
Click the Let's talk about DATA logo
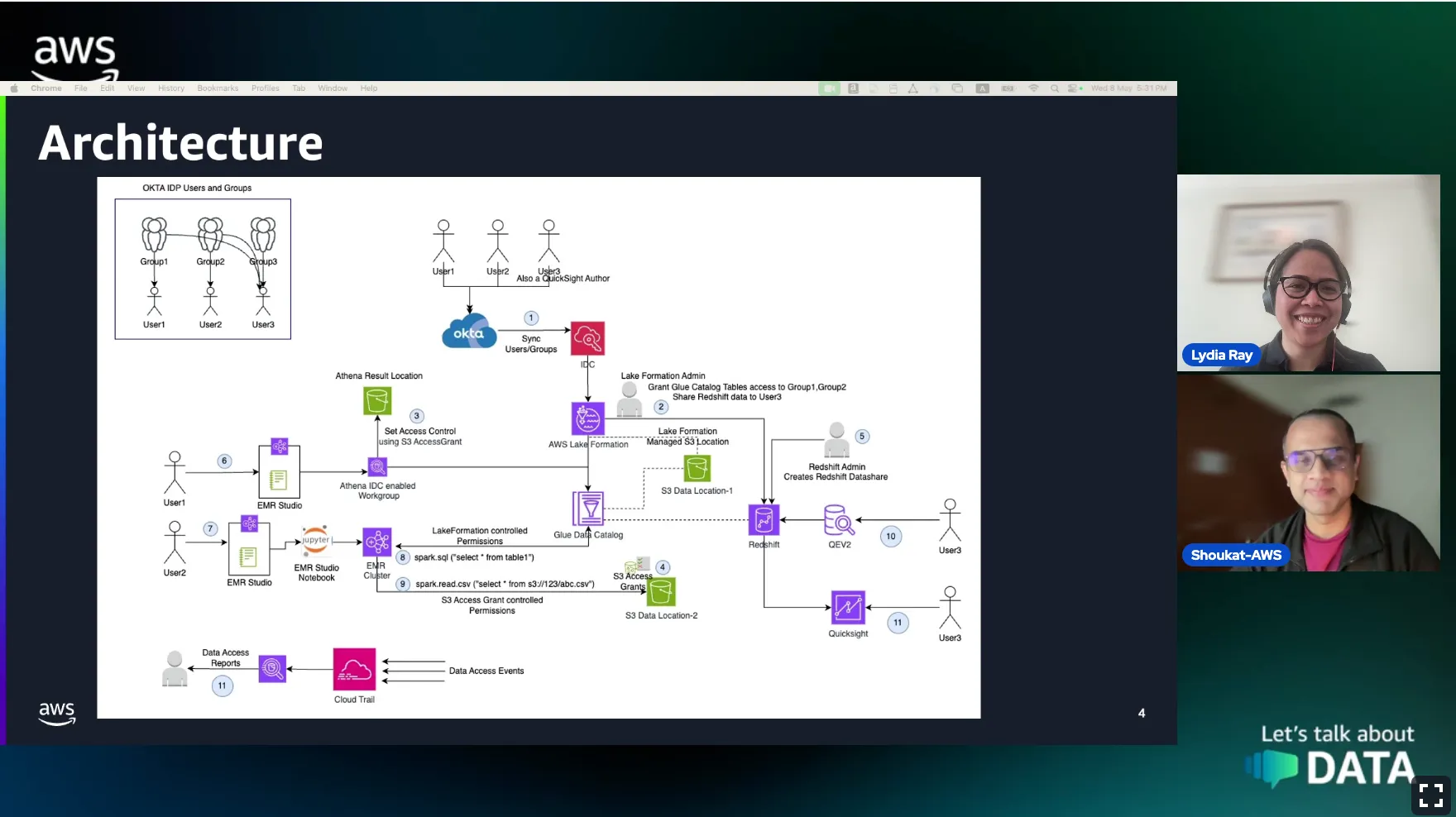click(x=1332, y=756)
